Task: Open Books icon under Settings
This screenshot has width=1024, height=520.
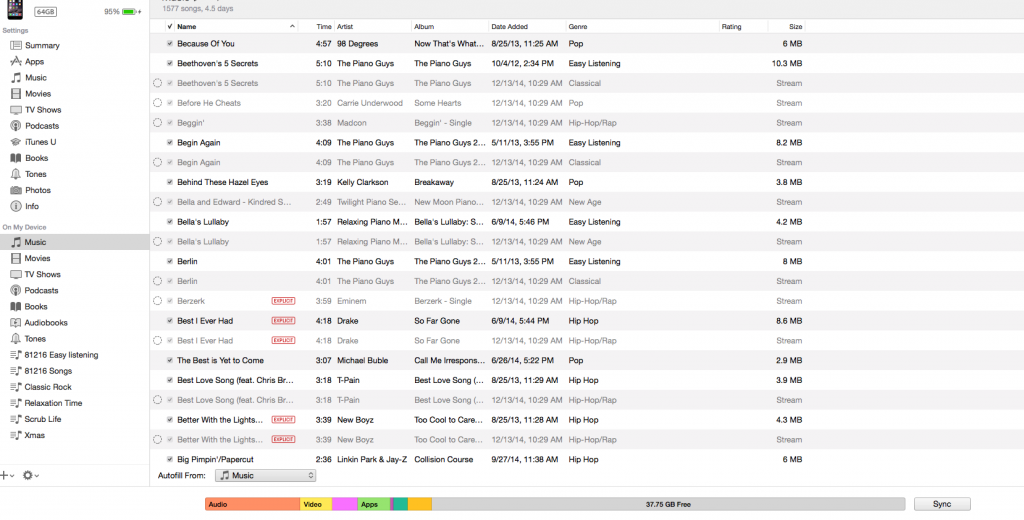Action: tap(16, 158)
